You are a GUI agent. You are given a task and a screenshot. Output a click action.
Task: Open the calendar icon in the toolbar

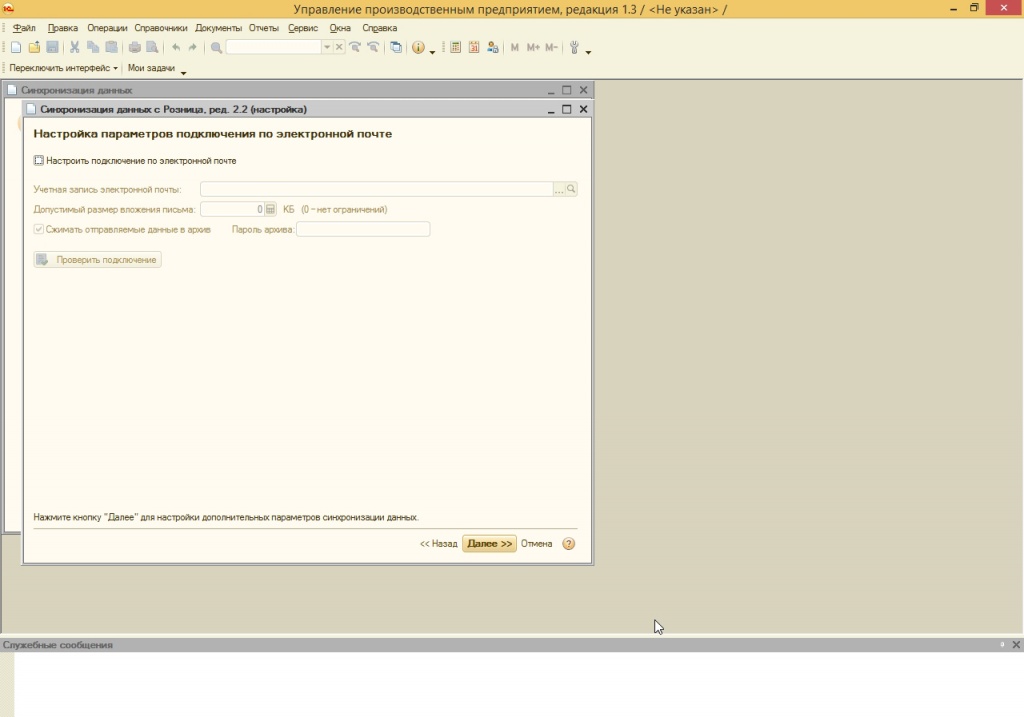click(x=474, y=47)
